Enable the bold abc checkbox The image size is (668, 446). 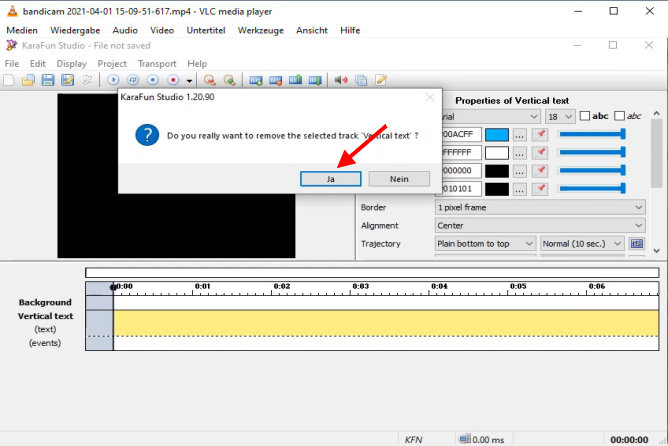586,116
